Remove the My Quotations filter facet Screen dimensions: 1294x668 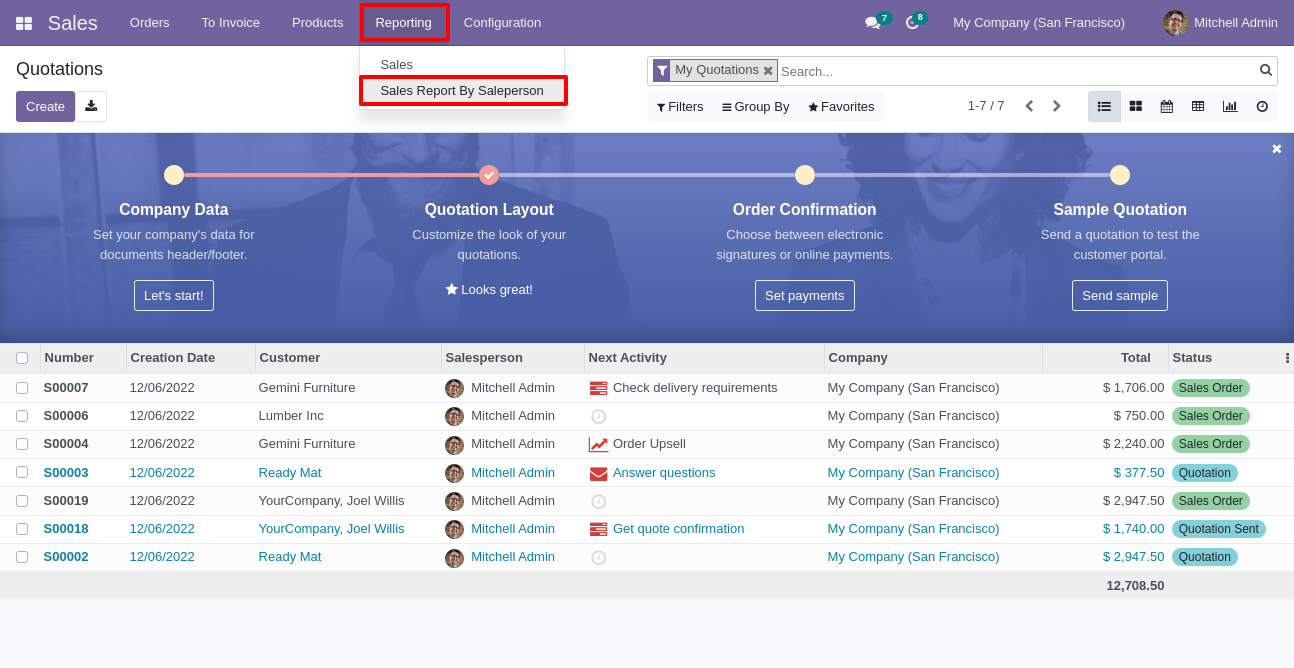pos(768,71)
